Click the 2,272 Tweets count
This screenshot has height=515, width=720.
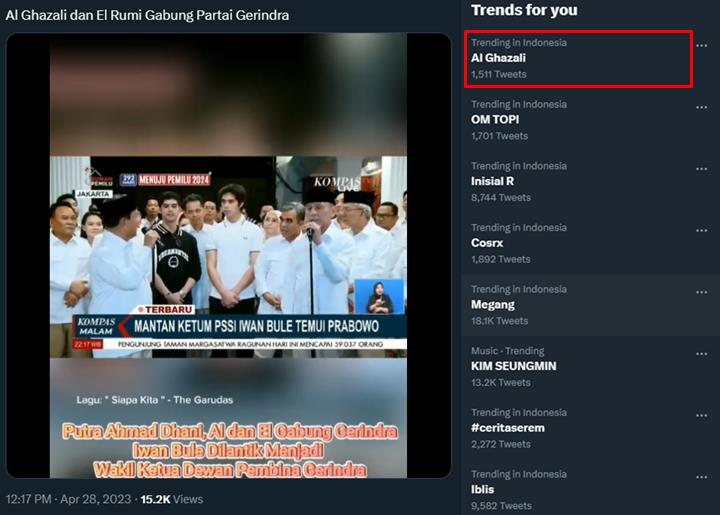click(x=501, y=444)
